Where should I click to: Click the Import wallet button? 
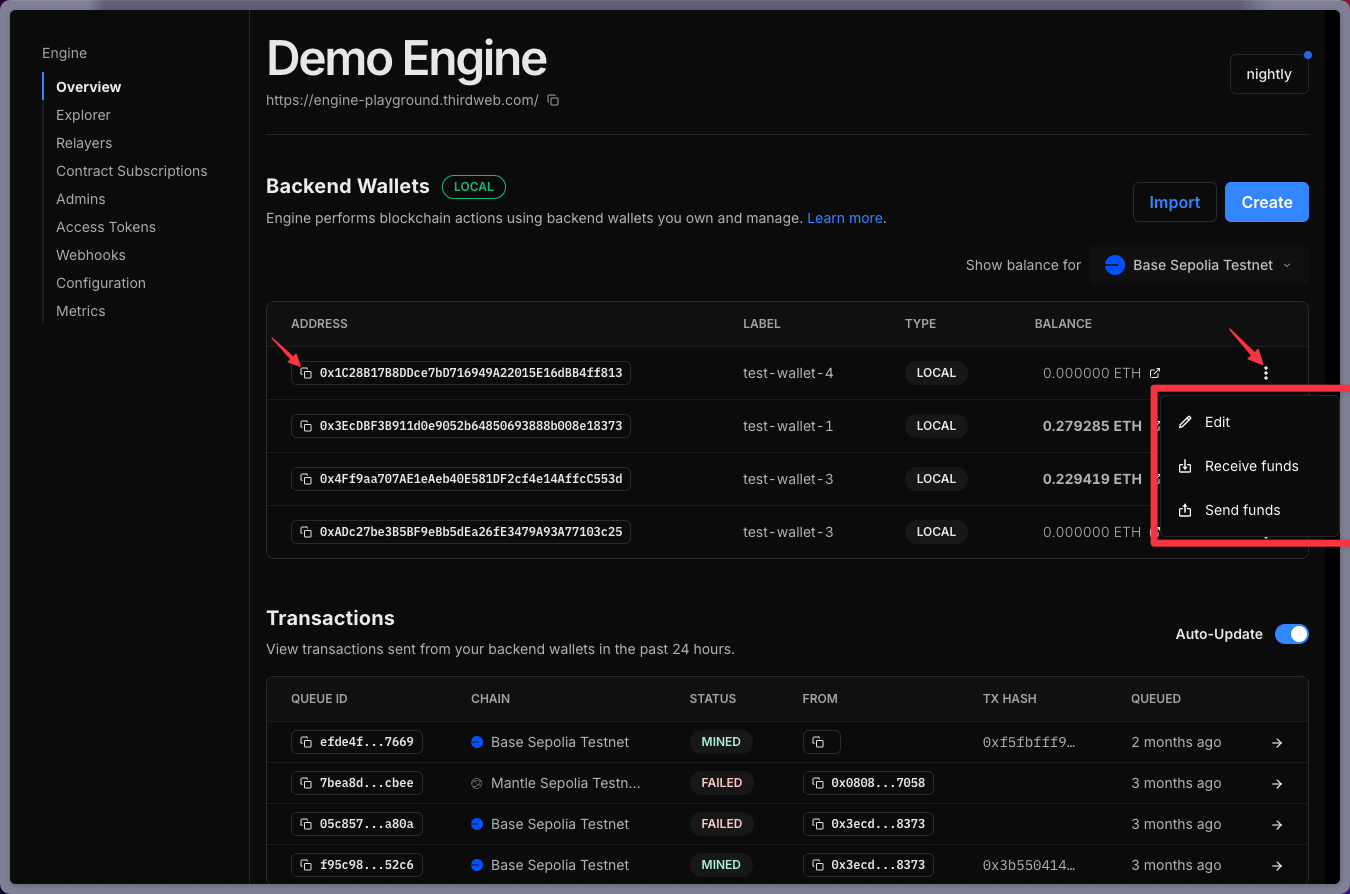tap(1174, 202)
